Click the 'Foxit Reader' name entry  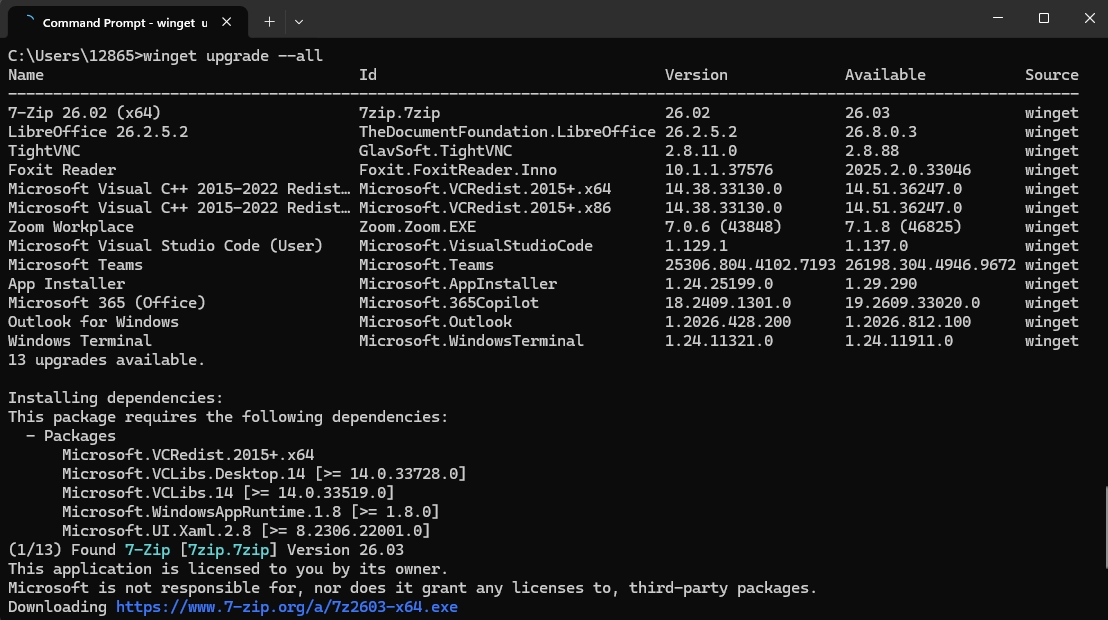62,170
